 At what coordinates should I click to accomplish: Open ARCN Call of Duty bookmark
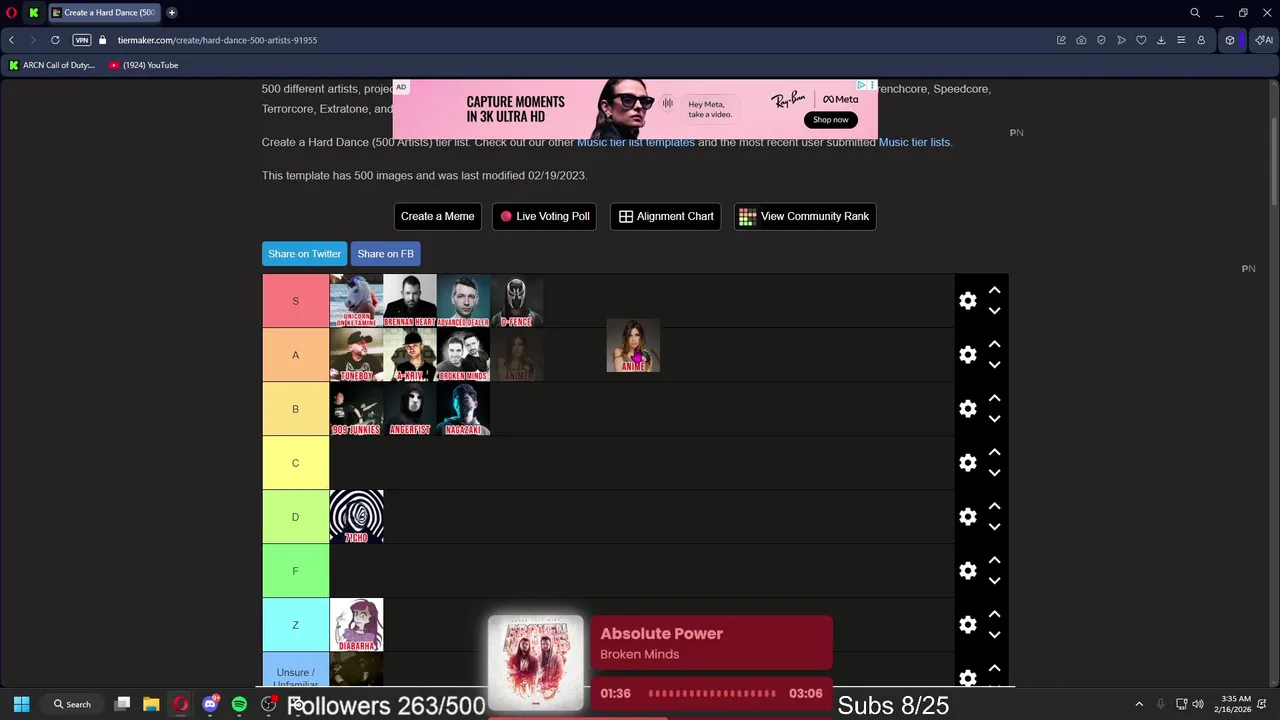52,65
